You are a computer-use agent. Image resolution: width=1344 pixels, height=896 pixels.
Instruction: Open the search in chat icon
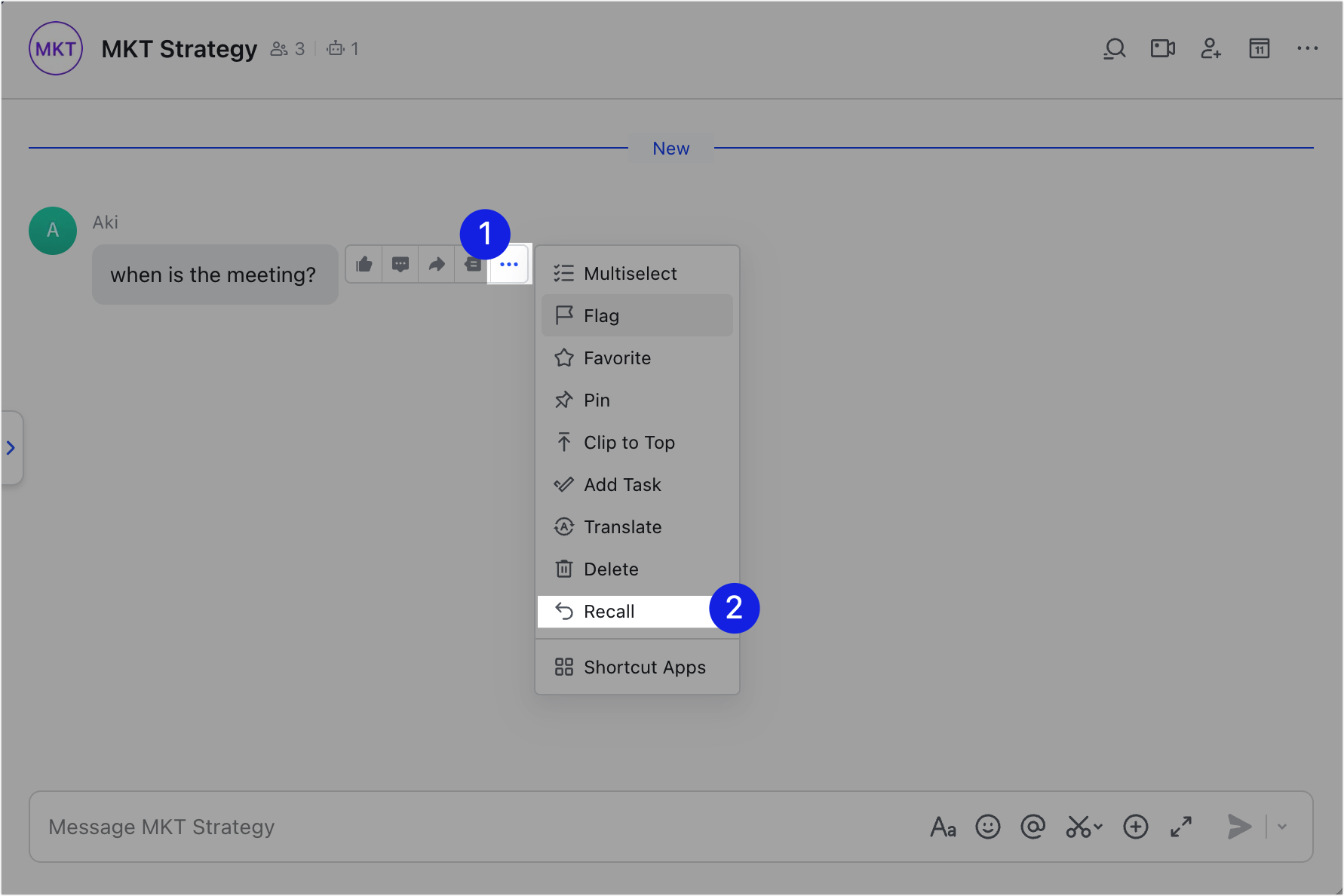click(1114, 49)
